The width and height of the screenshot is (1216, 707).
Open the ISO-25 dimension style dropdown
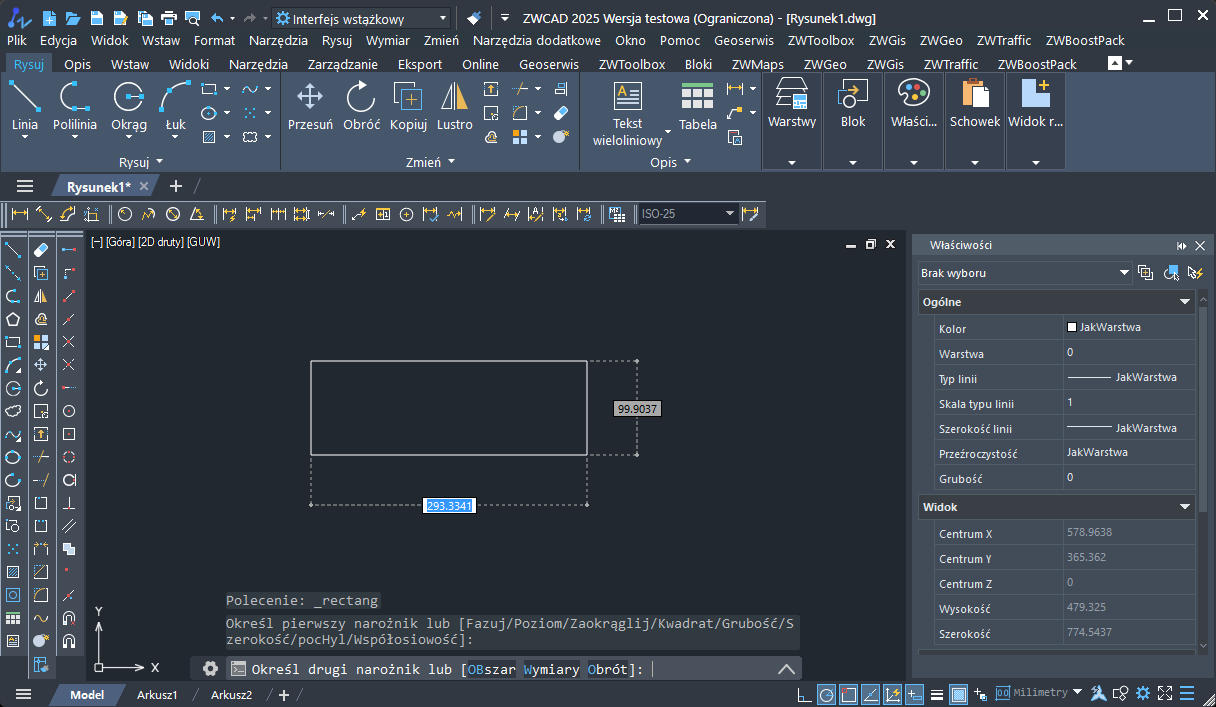tap(688, 214)
